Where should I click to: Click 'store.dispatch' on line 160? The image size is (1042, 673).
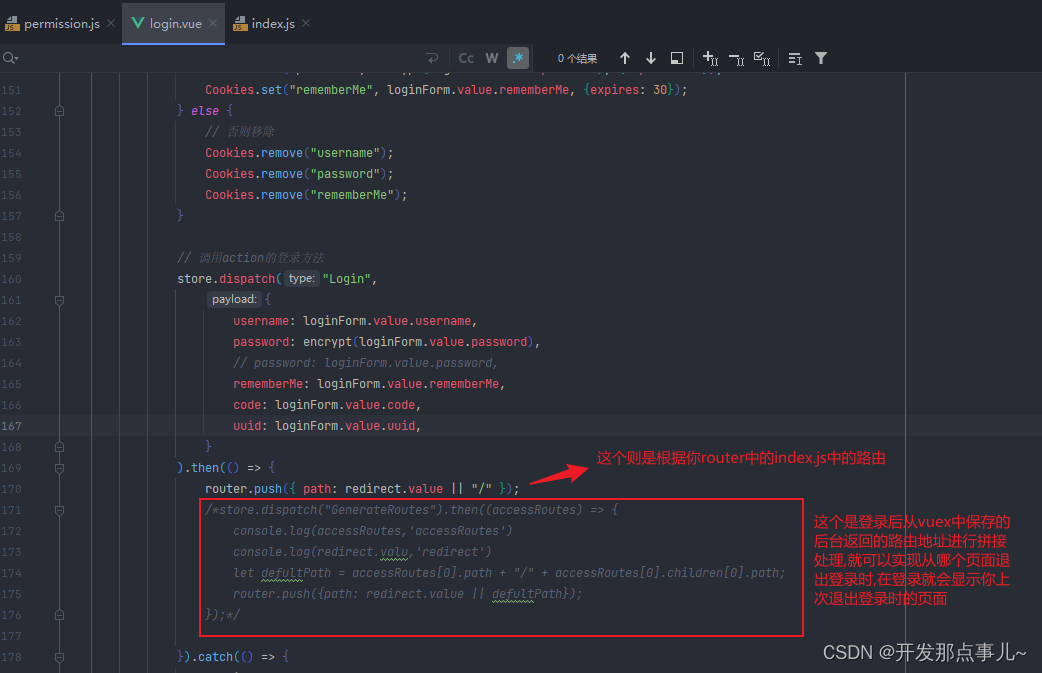(226, 279)
